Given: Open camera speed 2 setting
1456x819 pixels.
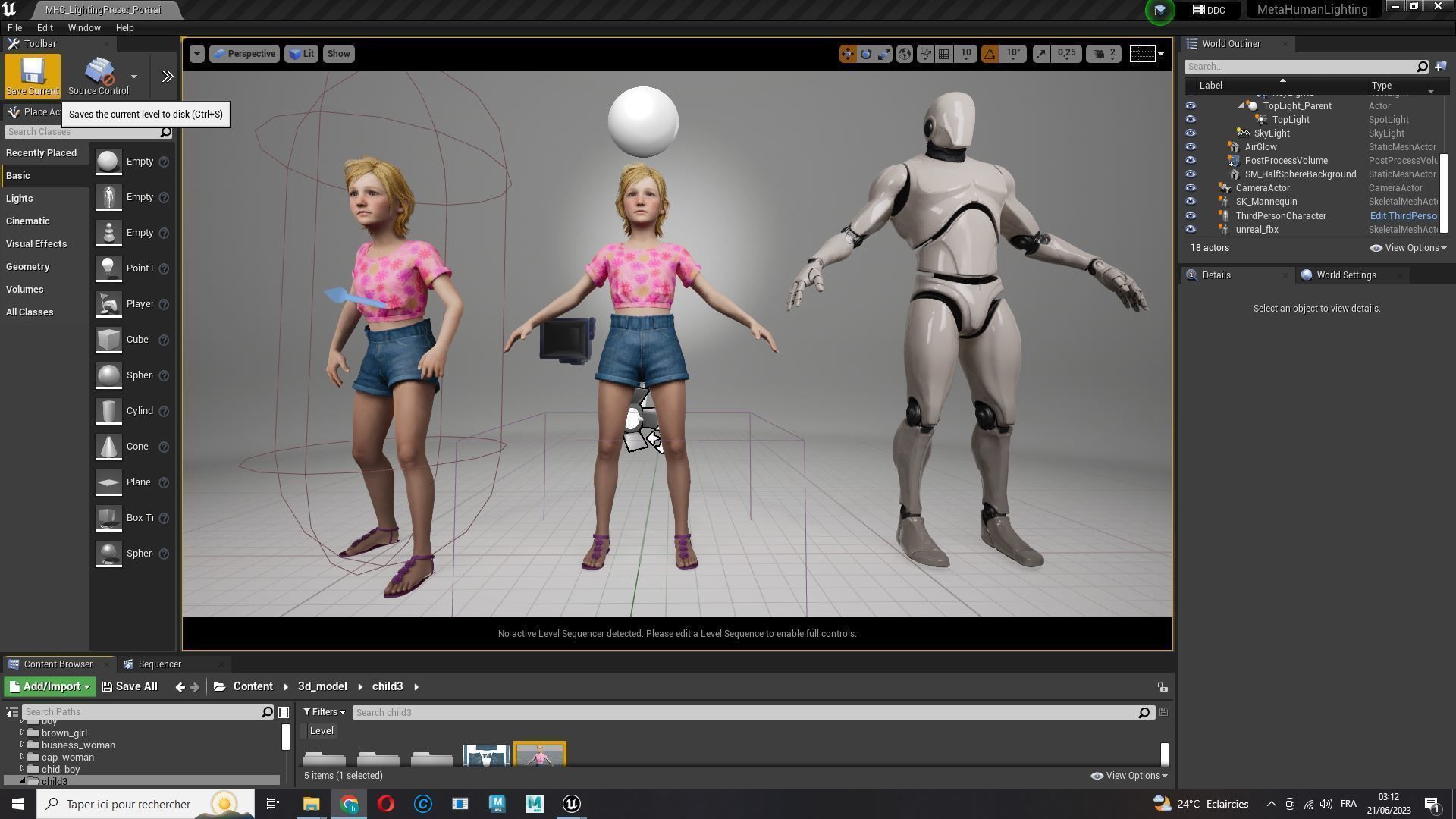Looking at the screenshot, I should click(x=1104, y=54).
